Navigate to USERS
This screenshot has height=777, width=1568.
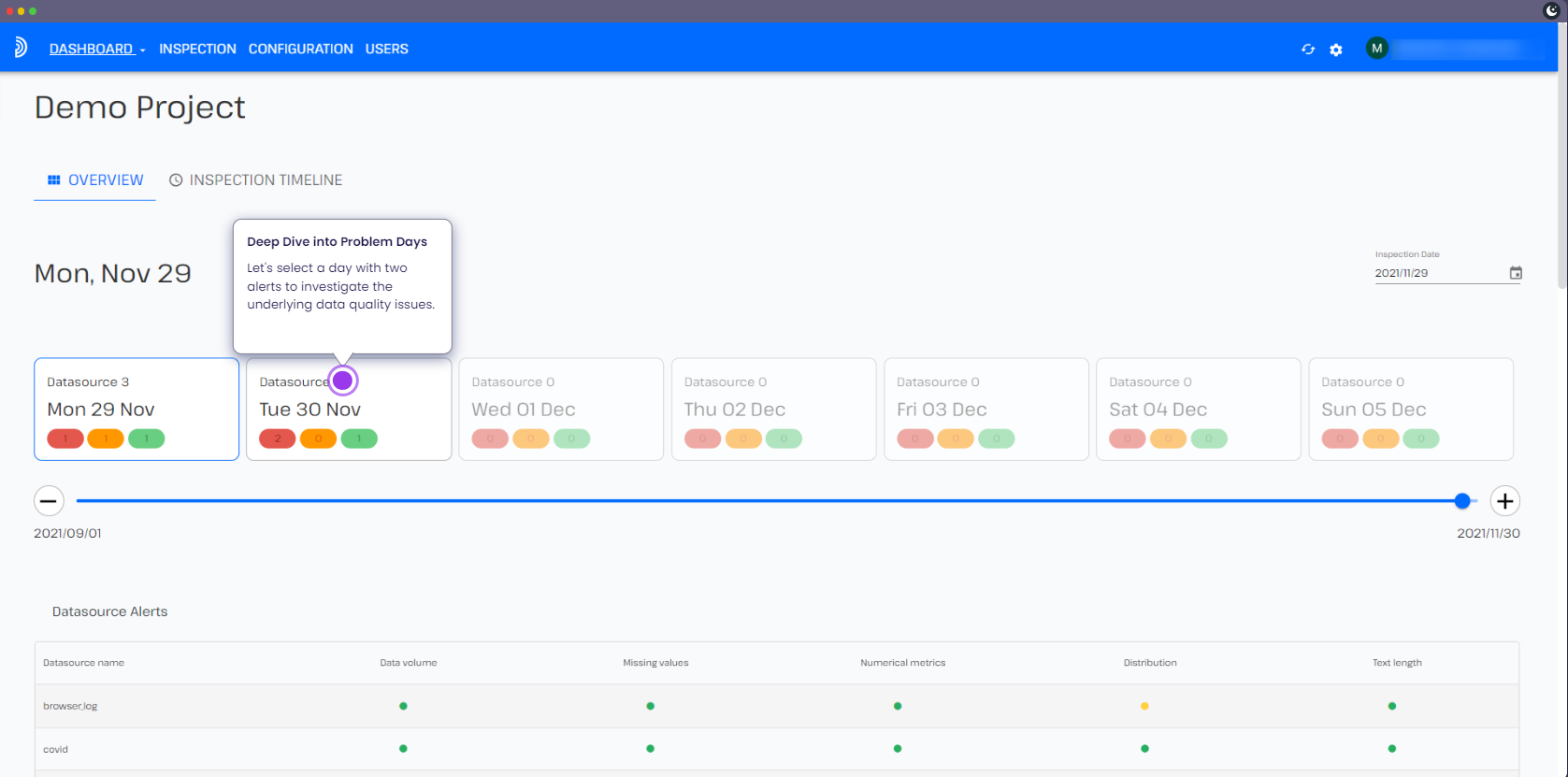386,49
